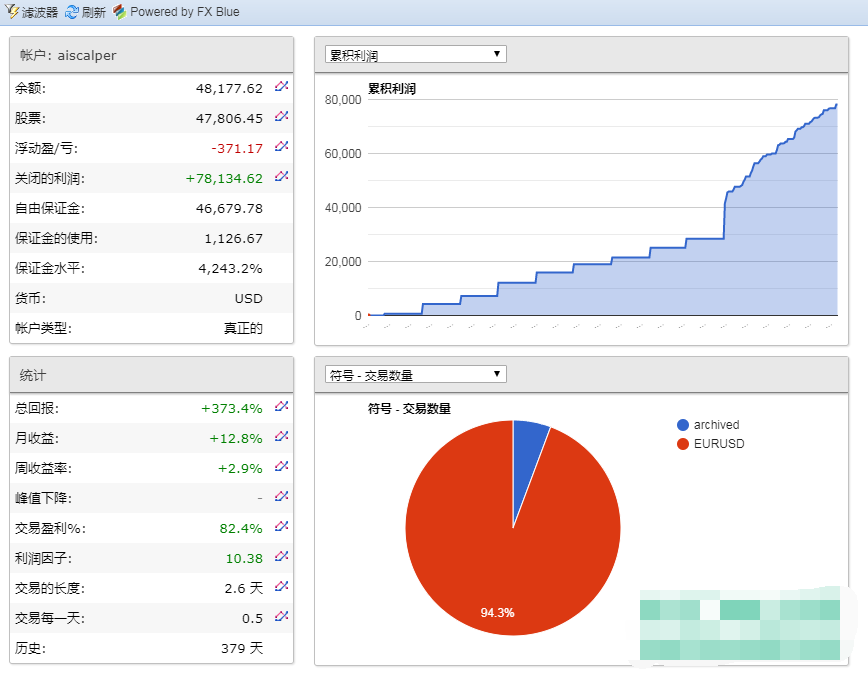Click the red EURUSD pie slice

(x=500, y=560)
